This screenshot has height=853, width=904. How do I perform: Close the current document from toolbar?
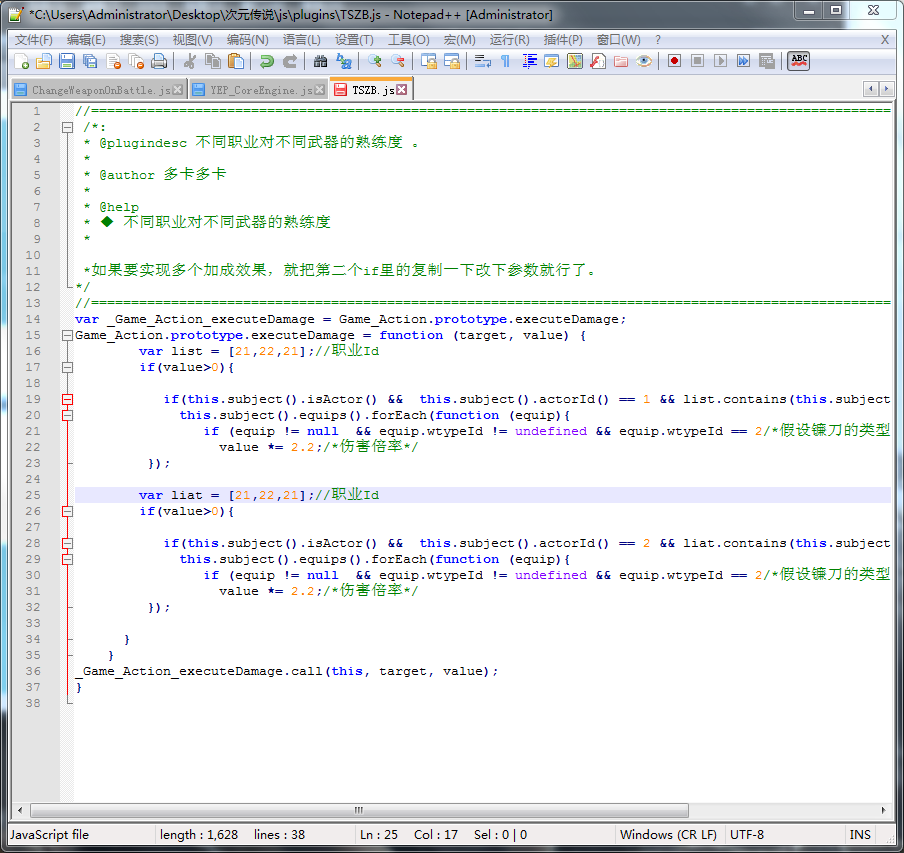(114, 61)
